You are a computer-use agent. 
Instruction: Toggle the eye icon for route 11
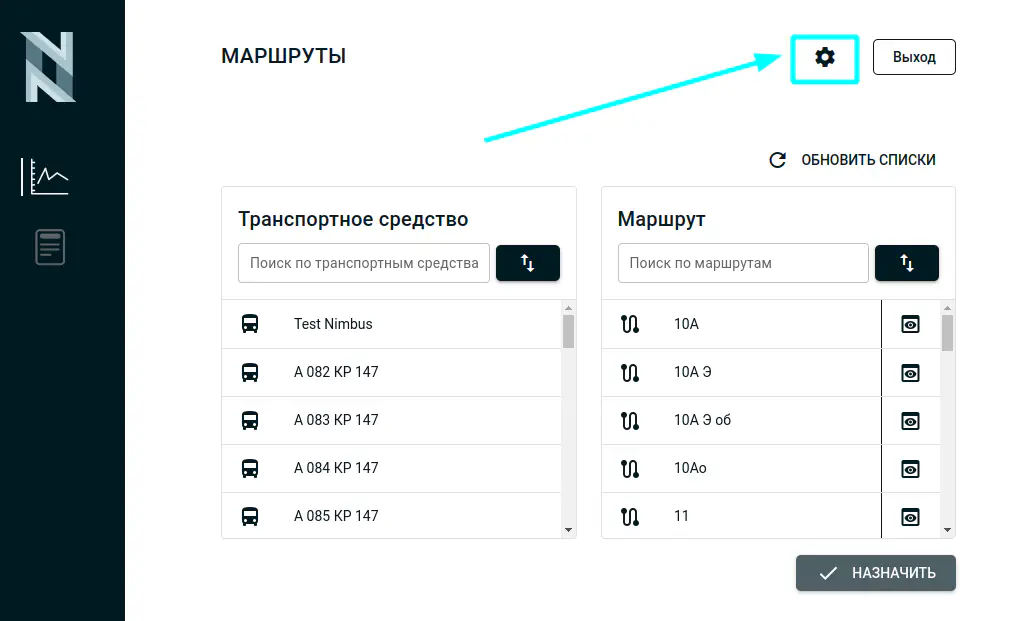point(910,516)
